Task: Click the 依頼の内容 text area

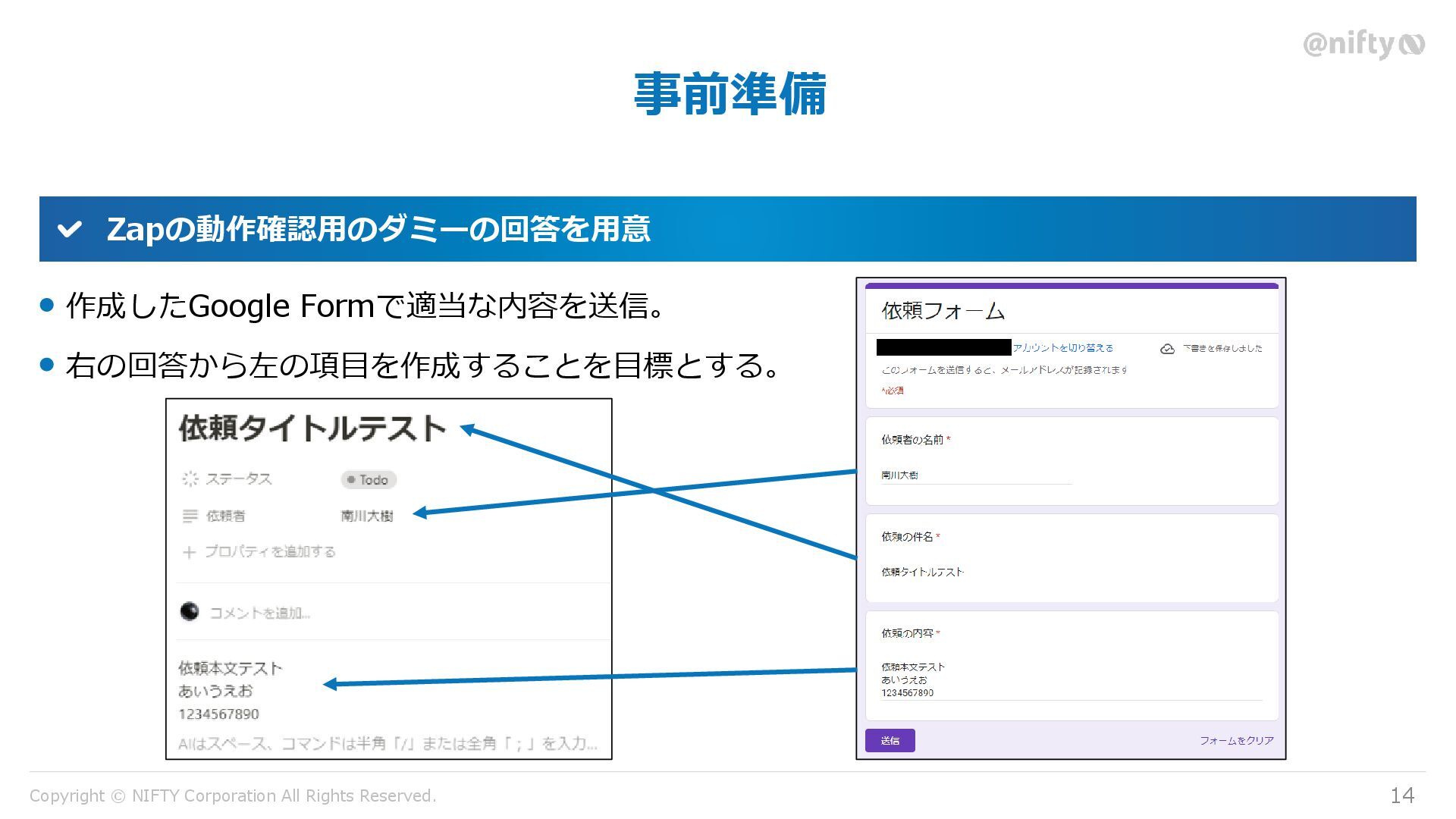Action: pyautogui.click(x=1069, y=679)
